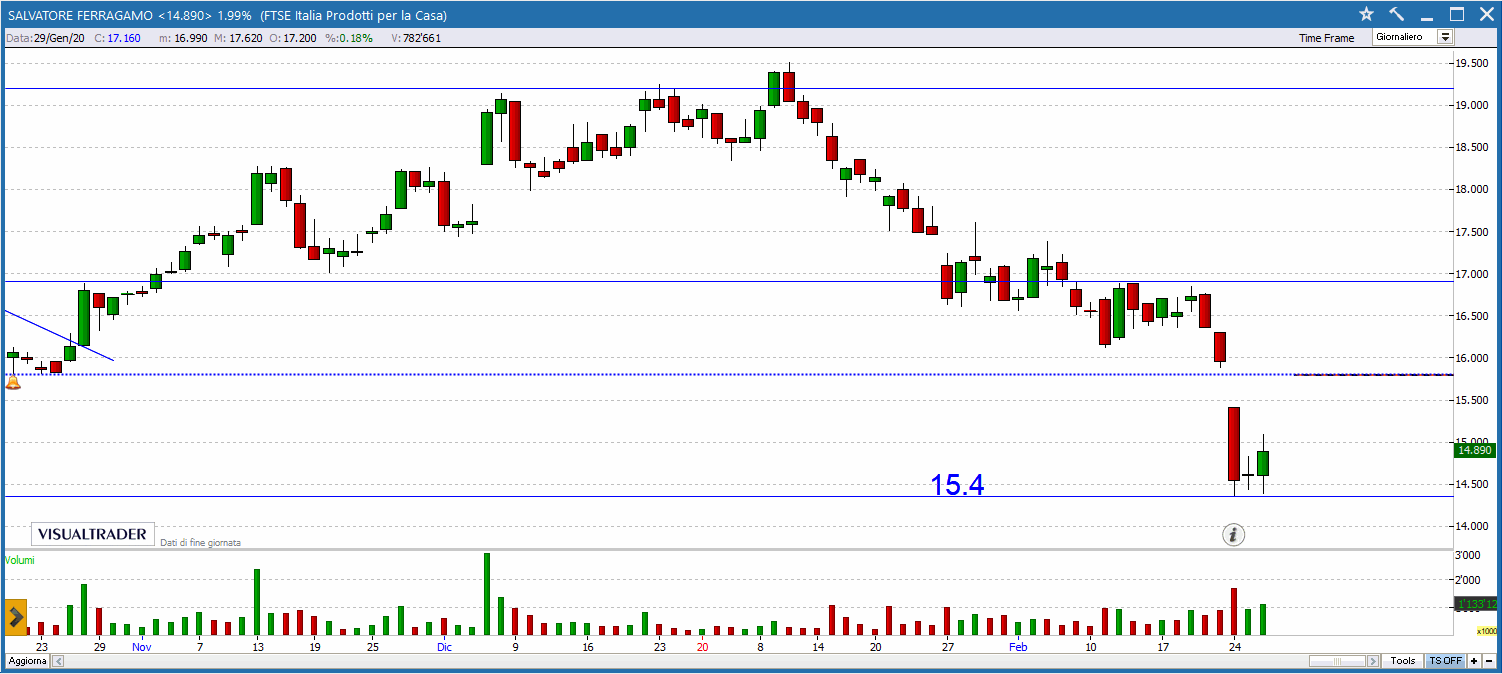Add chart to favorites with star icon
The height and width of the screenshot is (674, 1502).
(x=1367, y=14)
